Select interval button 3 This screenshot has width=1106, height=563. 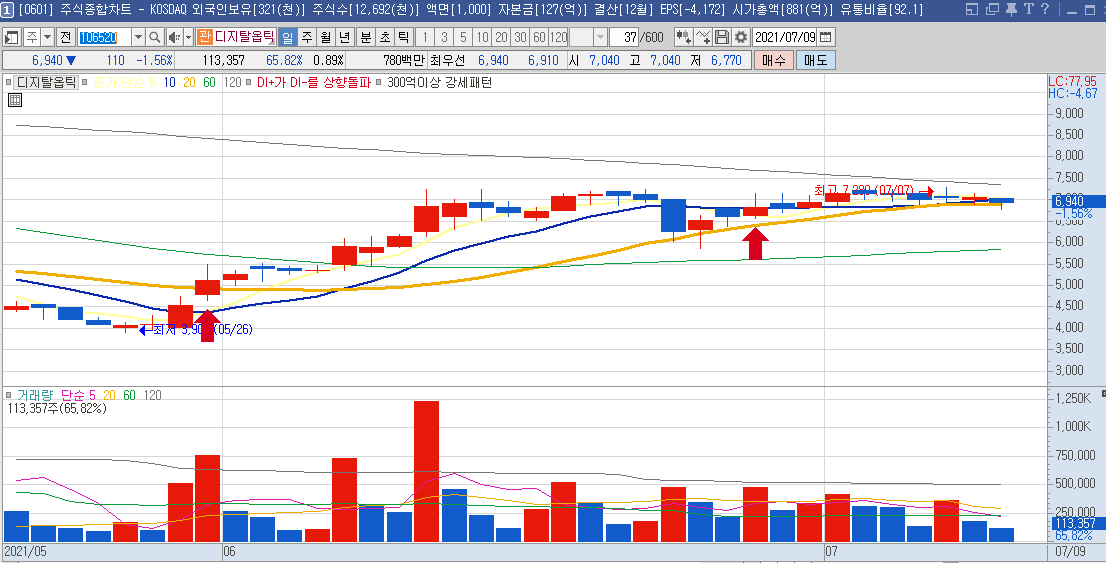(444, 37)
